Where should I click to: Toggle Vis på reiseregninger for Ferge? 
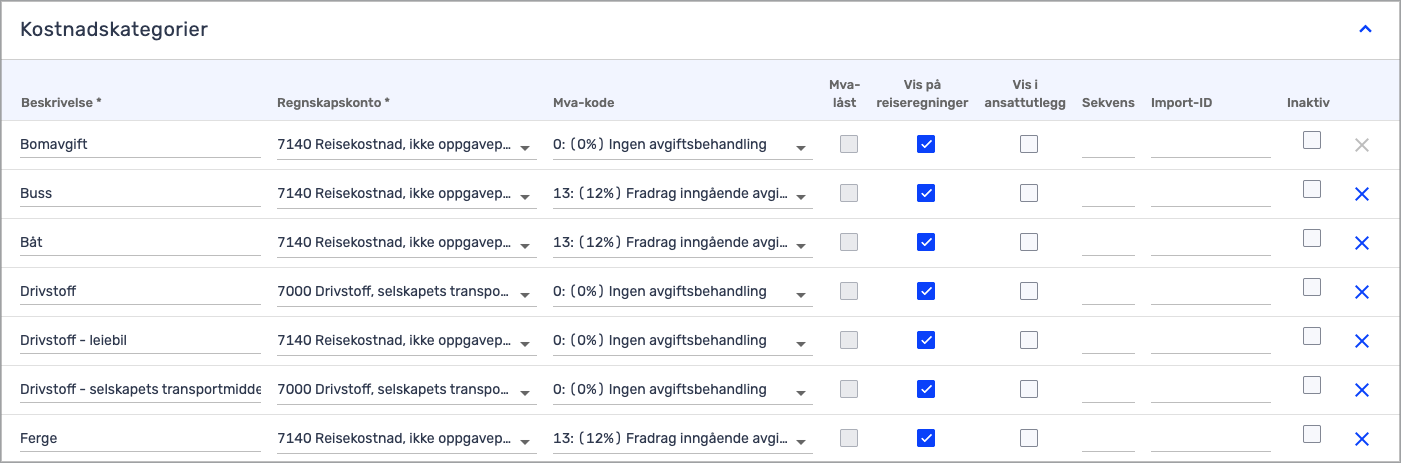coord(926,438)
